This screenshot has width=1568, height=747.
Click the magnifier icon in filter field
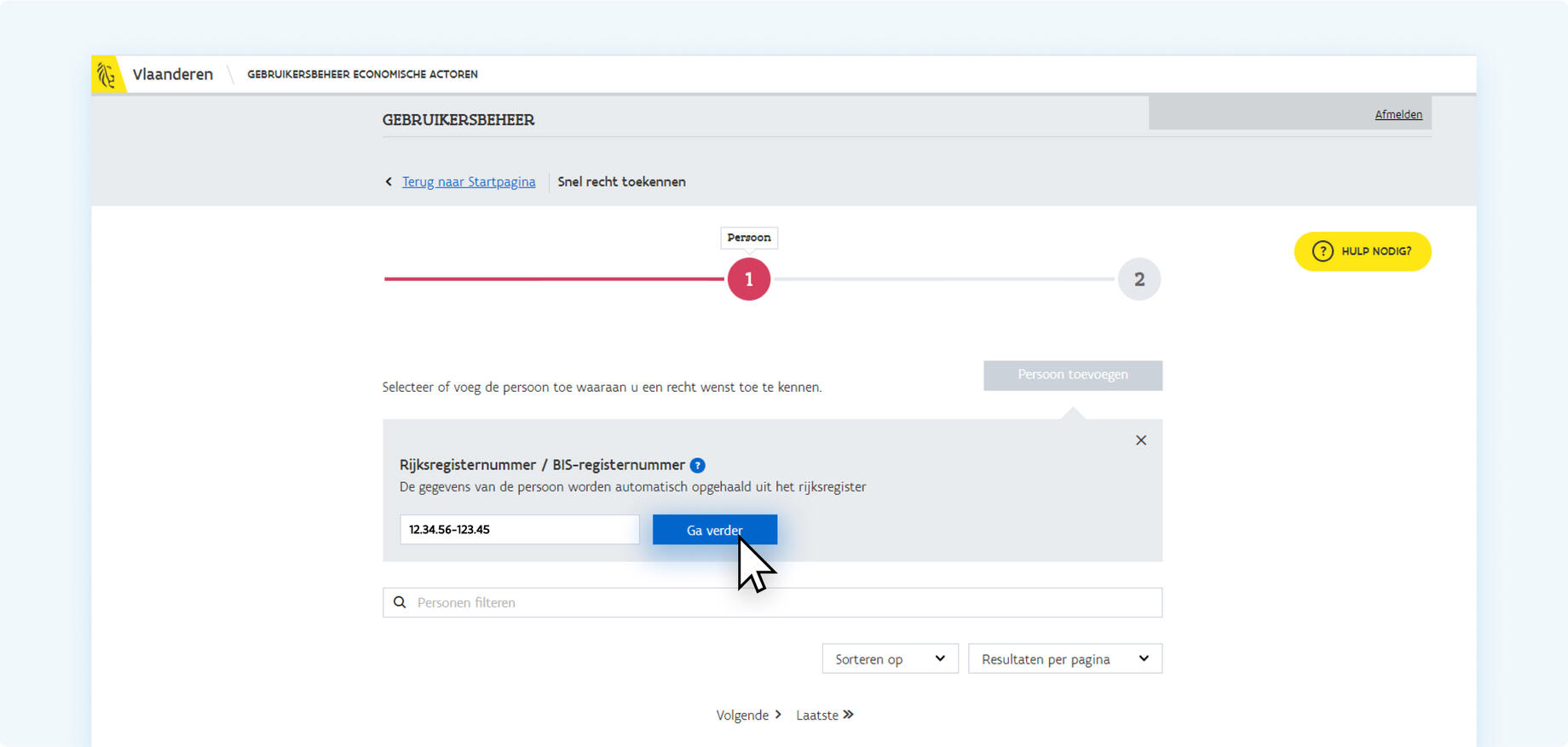pyautogui.click(x=400, y=602)
